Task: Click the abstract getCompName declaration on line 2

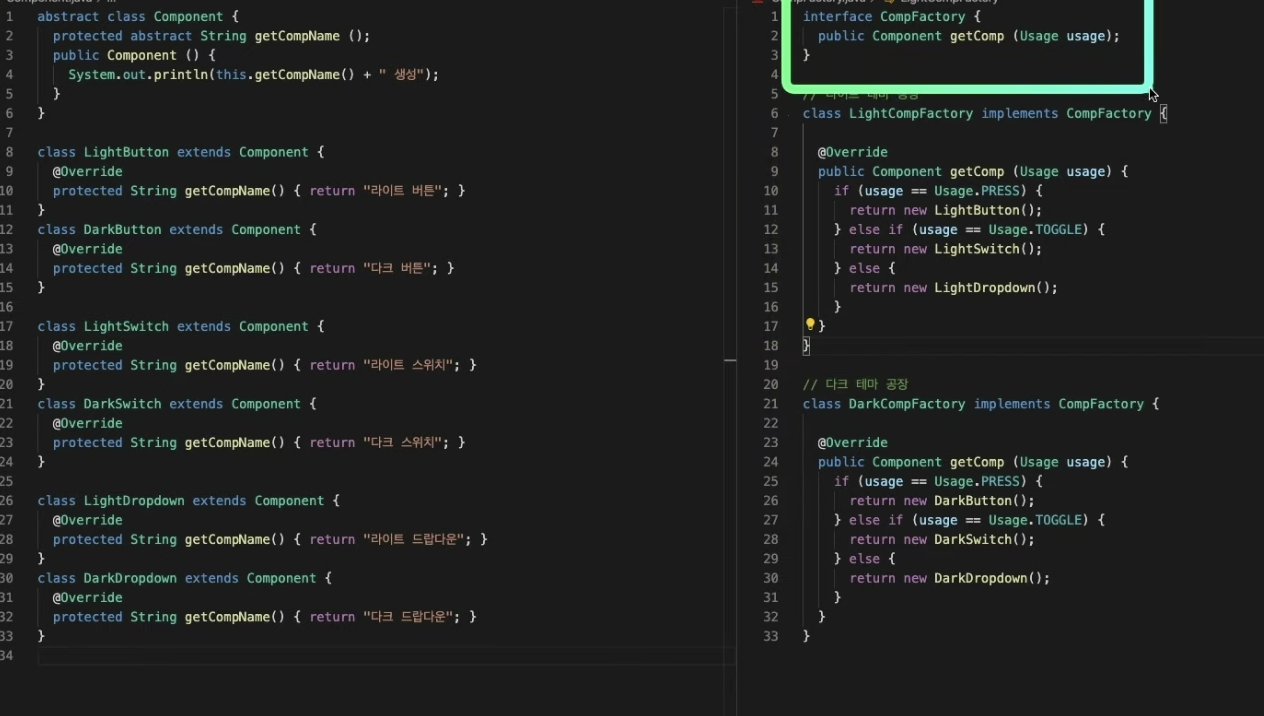Action: tap(211, 36)
